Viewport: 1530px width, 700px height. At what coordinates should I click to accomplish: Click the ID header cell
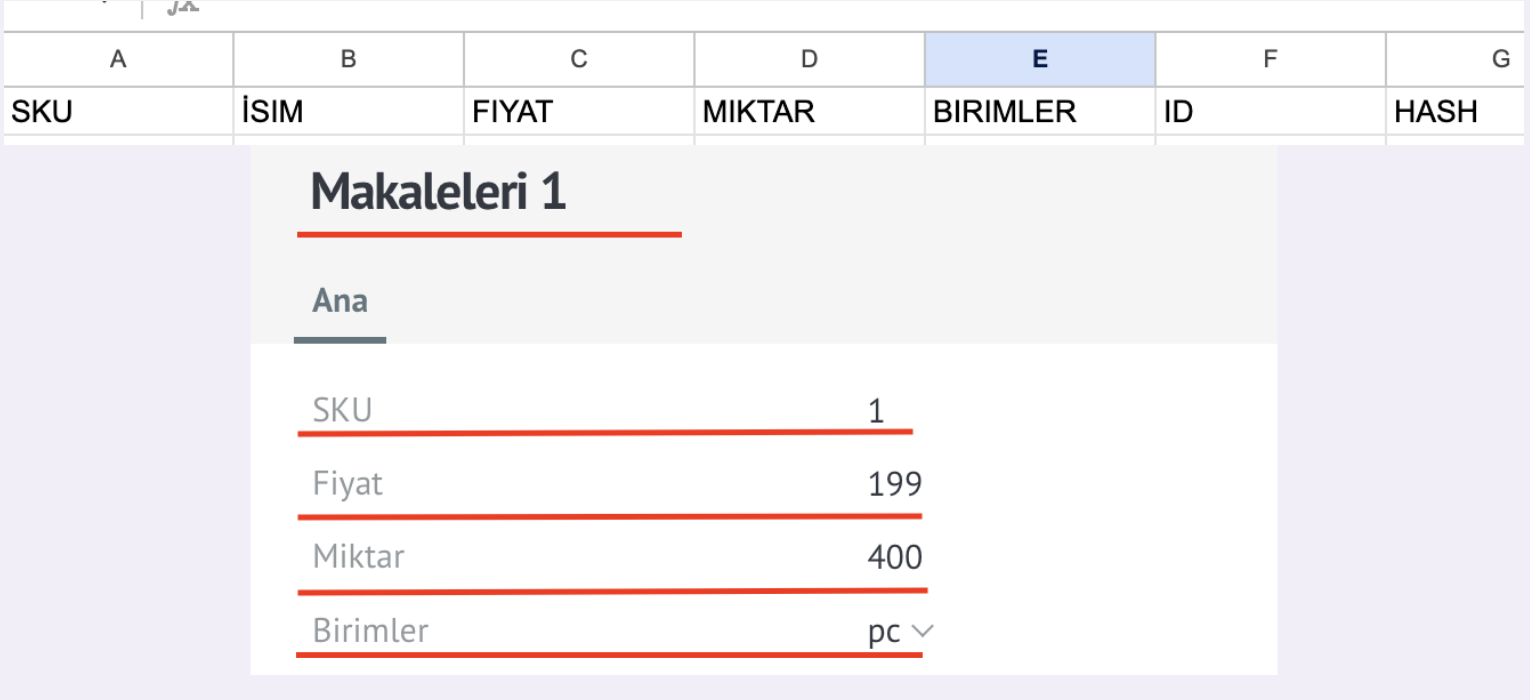1270,111
